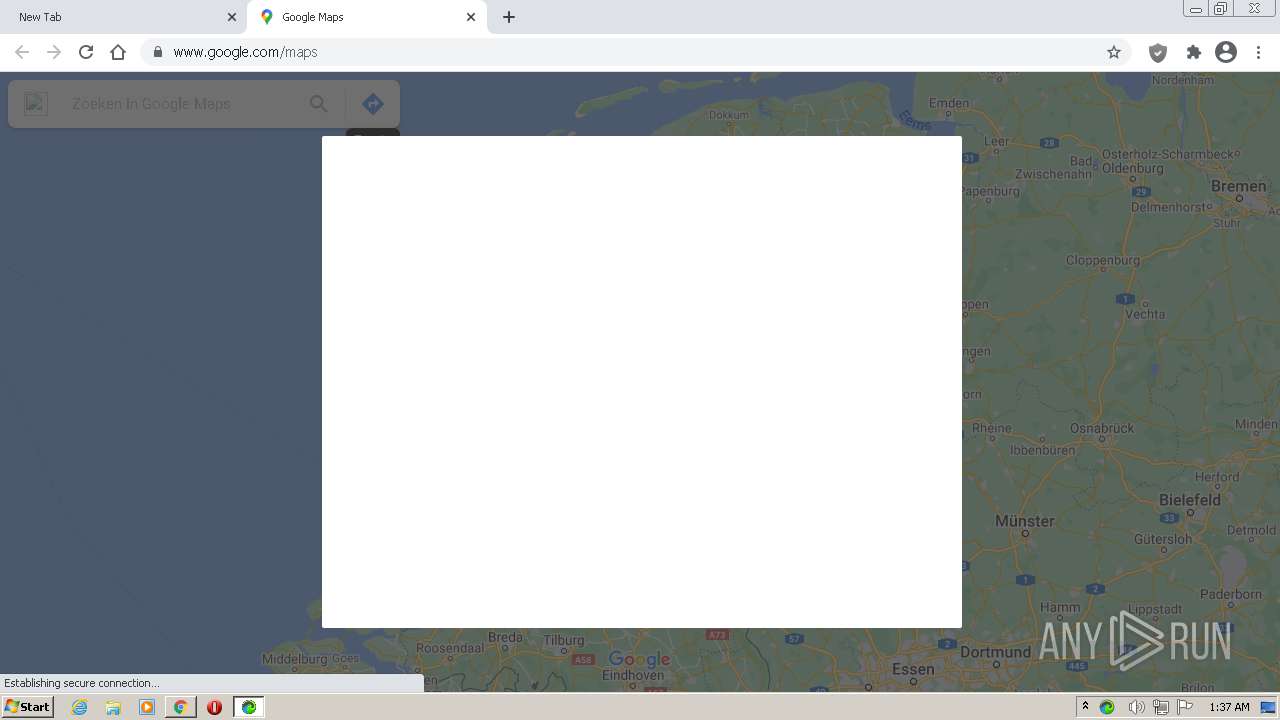
Task: Click the Google logo on the map
Action: click(x=639, y=659)
